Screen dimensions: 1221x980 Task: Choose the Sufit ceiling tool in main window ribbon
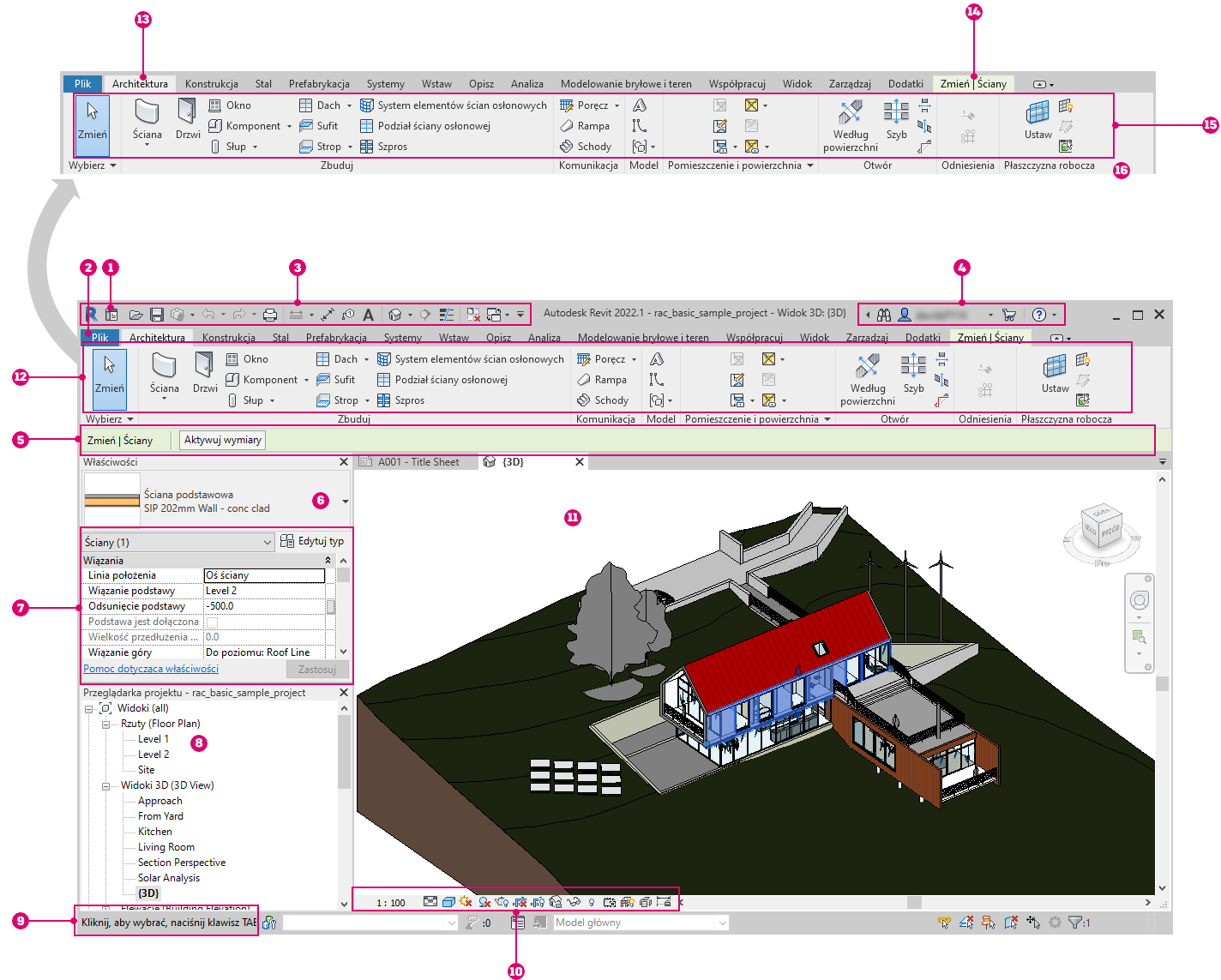point(336,380)
